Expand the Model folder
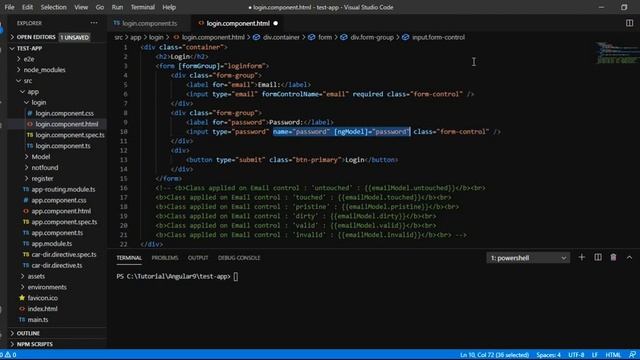640x360 pixels. [x=40, y=157]
